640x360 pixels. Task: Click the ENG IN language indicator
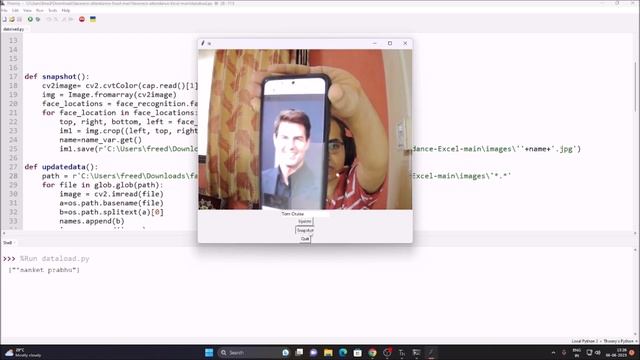[x=577, y=353]
